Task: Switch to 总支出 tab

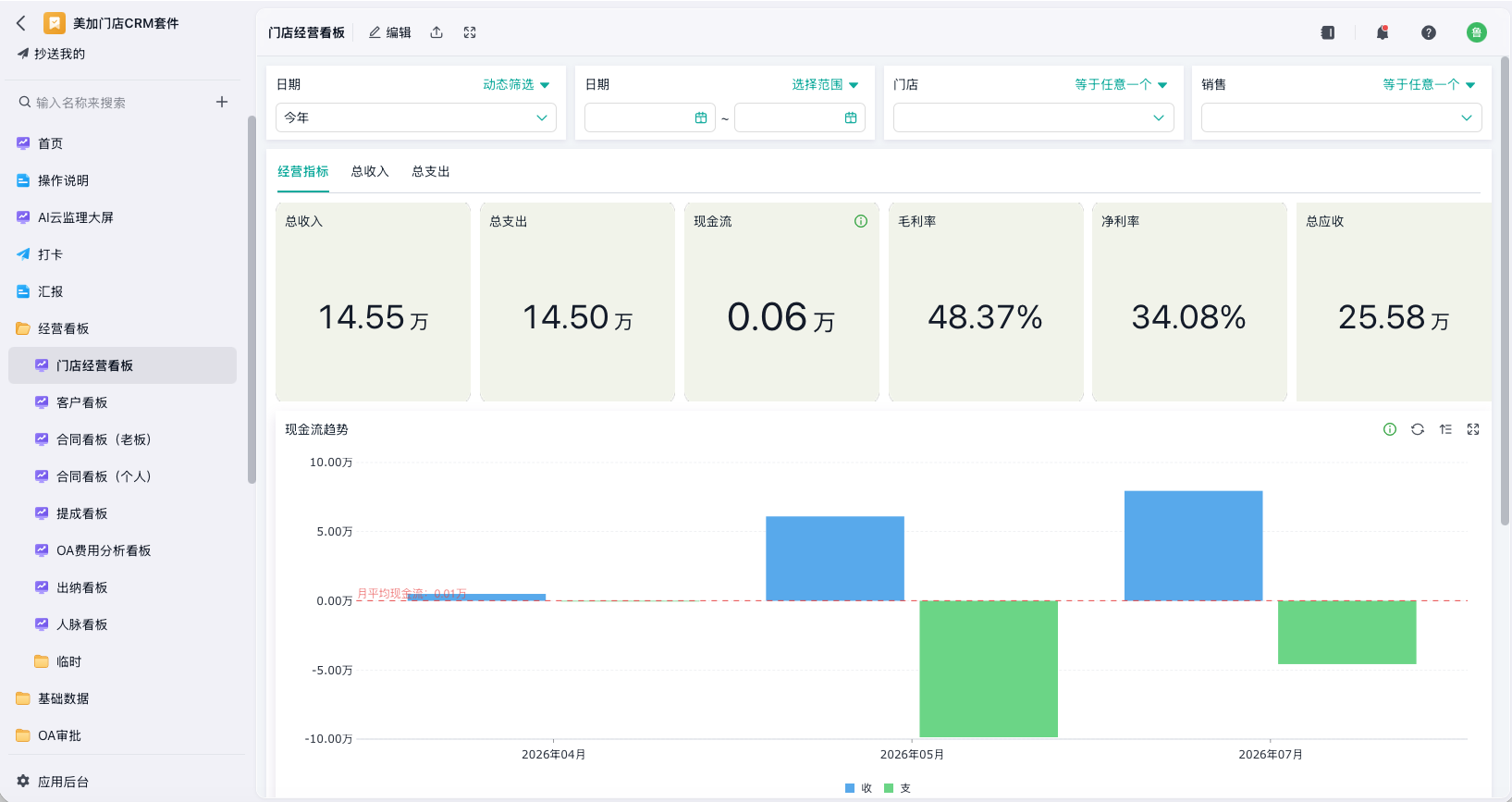Action: pos(431,171)
